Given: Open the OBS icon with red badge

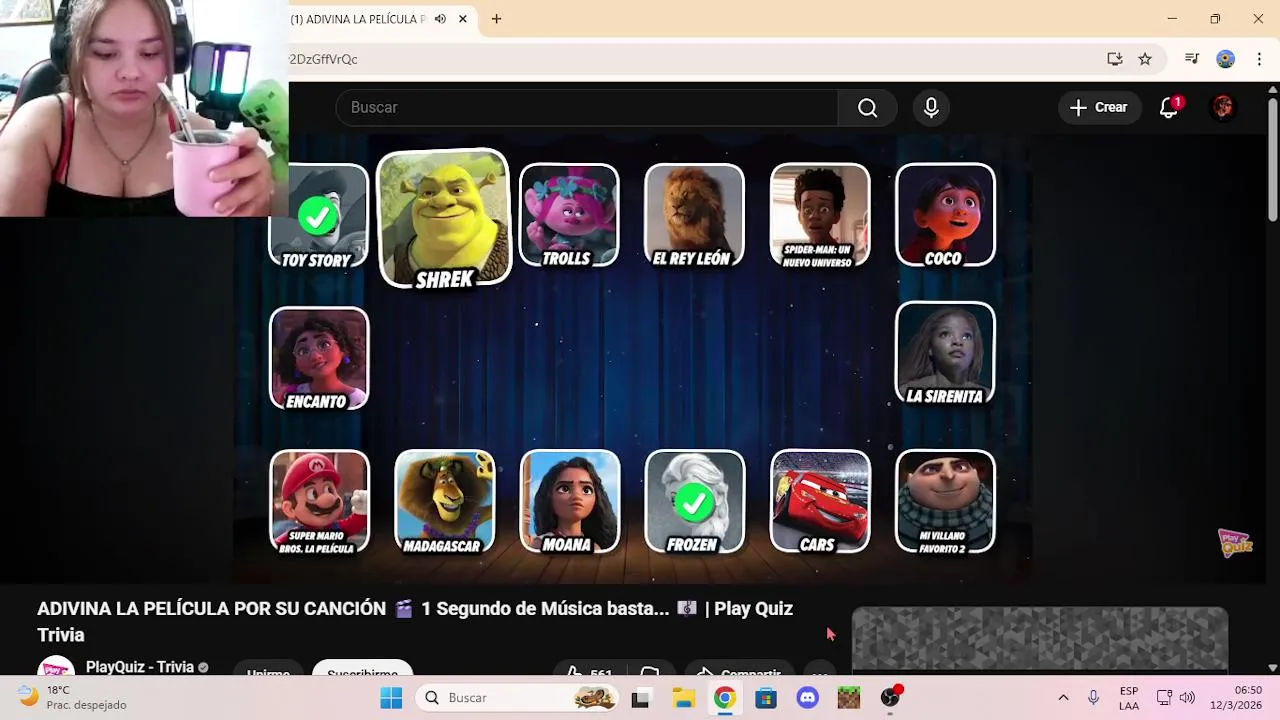Looking at the screenshot, I should pos(891,697).
